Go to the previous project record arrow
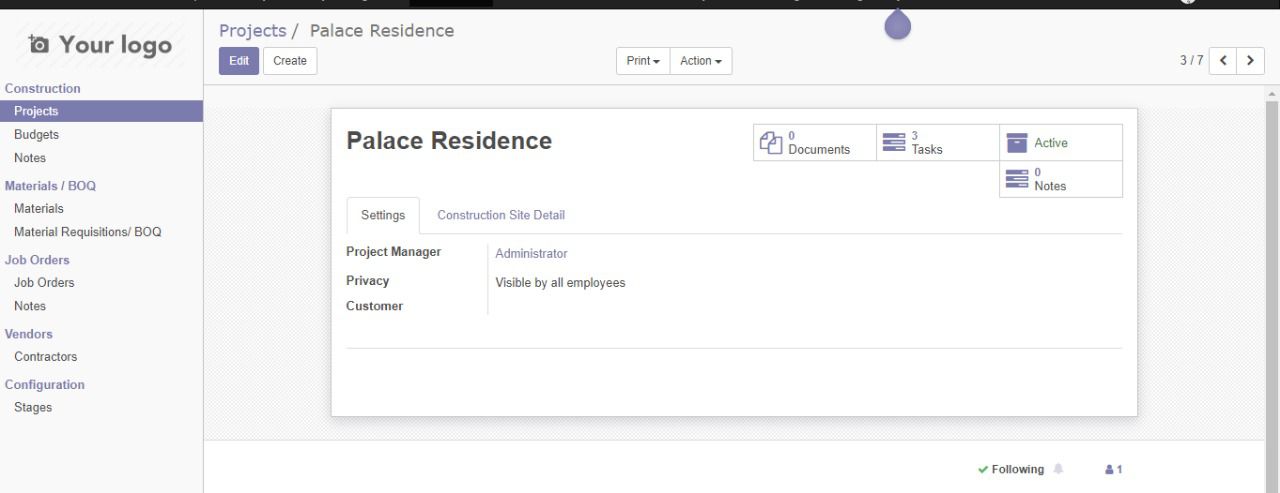The image size is (1280, 493). (x=1223, y=61)
